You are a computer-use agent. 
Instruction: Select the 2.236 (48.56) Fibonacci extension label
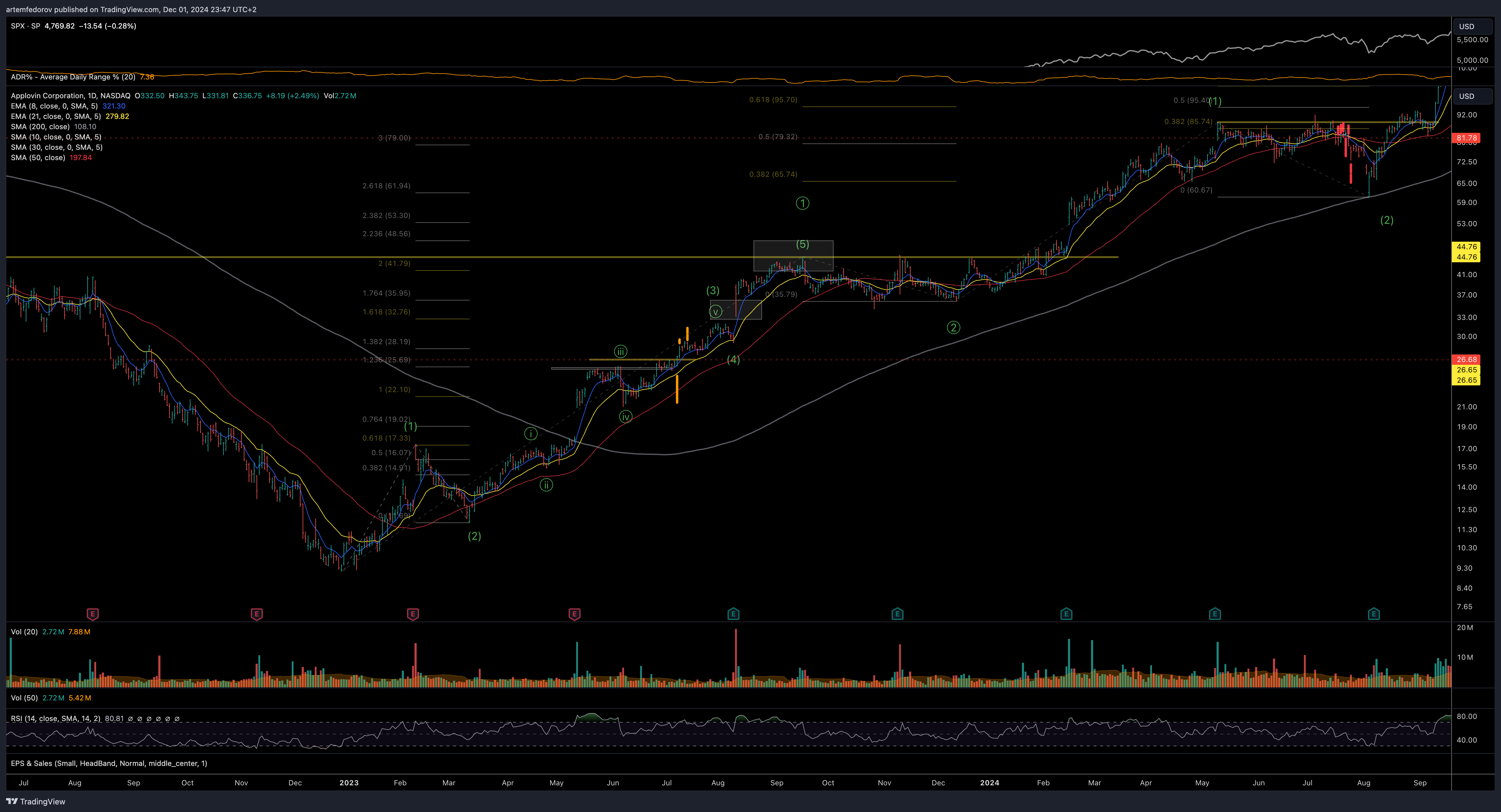pos(386,233)
